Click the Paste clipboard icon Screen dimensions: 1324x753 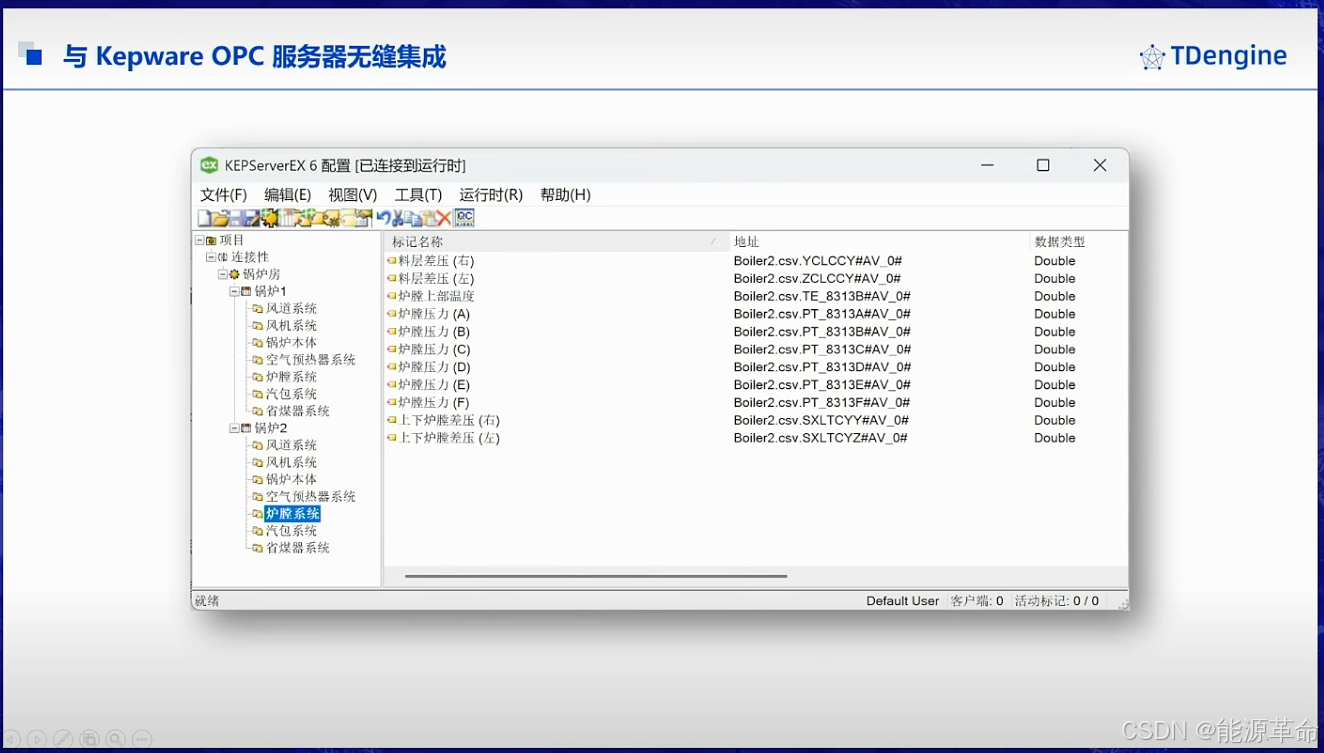point(429,218)
